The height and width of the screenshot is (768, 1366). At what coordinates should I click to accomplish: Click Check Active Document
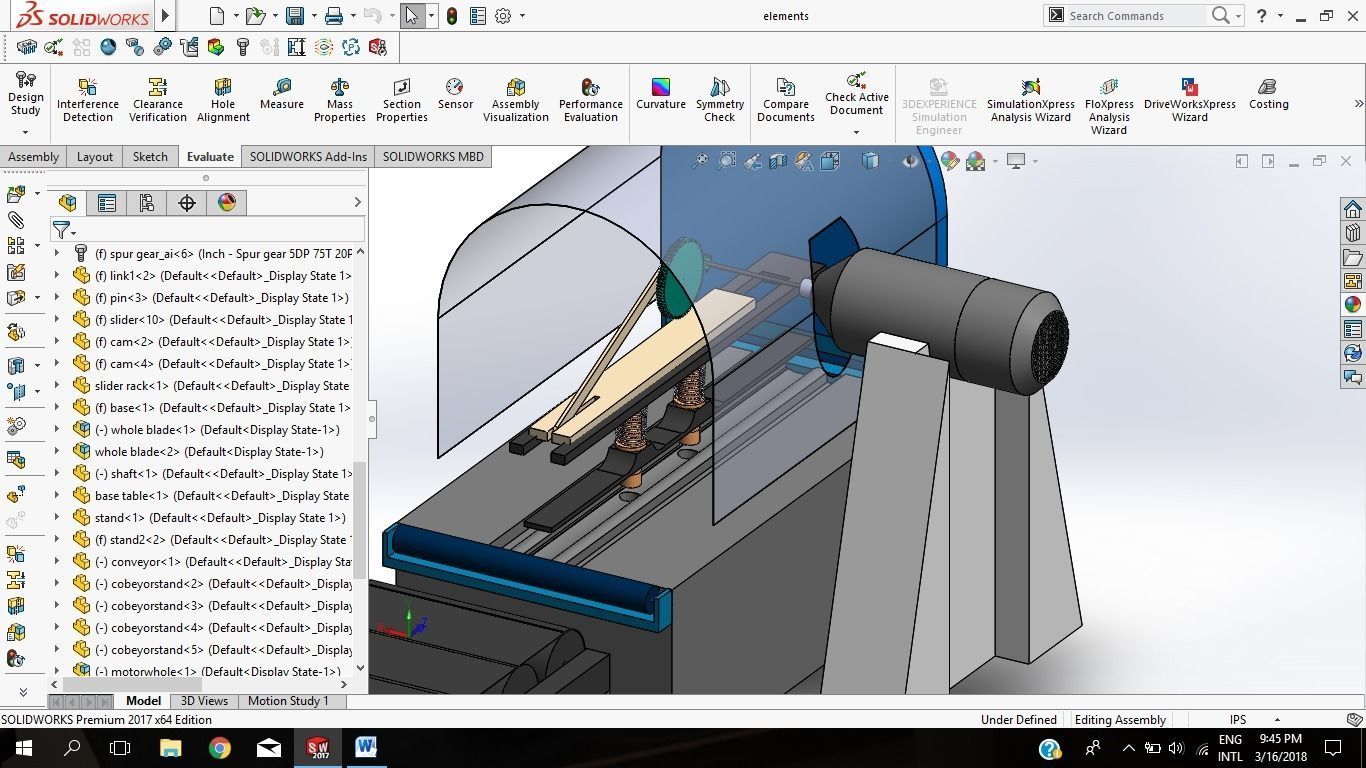click(857, 93)
